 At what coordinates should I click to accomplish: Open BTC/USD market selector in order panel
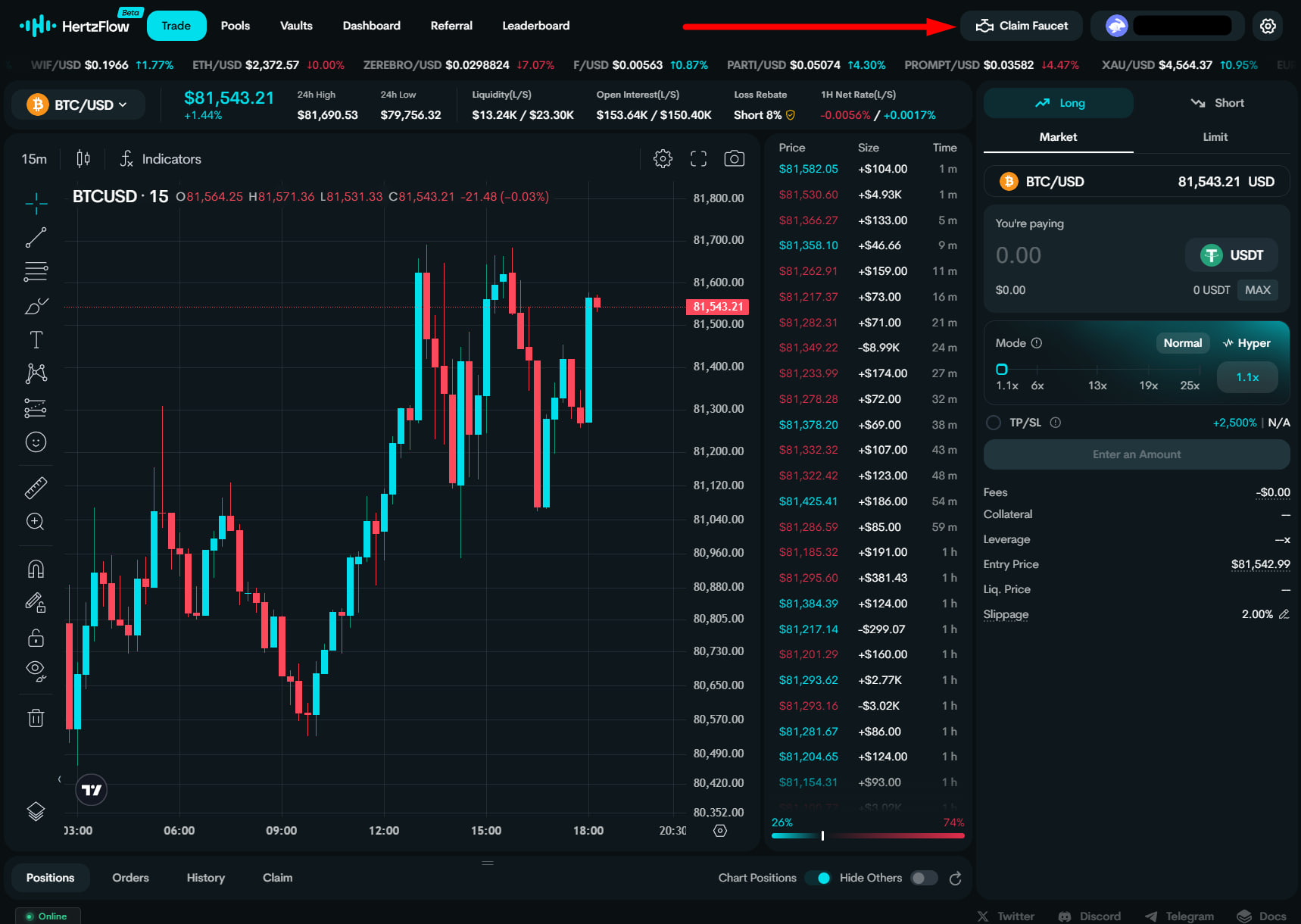(1137, 182)
